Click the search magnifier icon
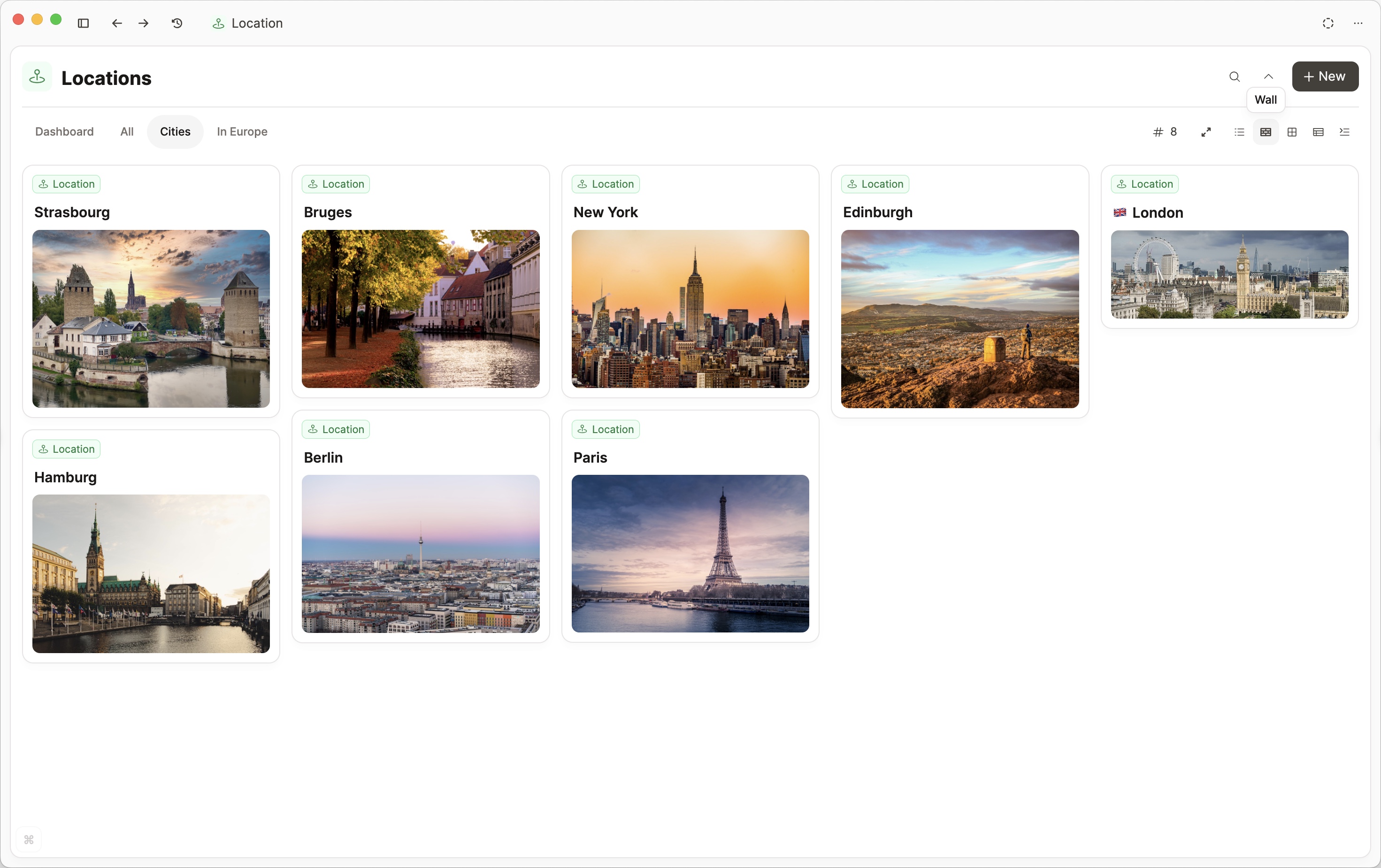 tap(1234, 76)
